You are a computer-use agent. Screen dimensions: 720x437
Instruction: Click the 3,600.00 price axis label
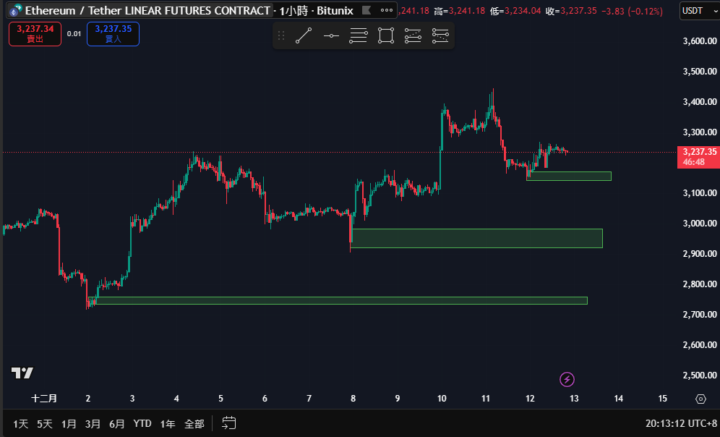pyautogui.click(x=699, y=41)
